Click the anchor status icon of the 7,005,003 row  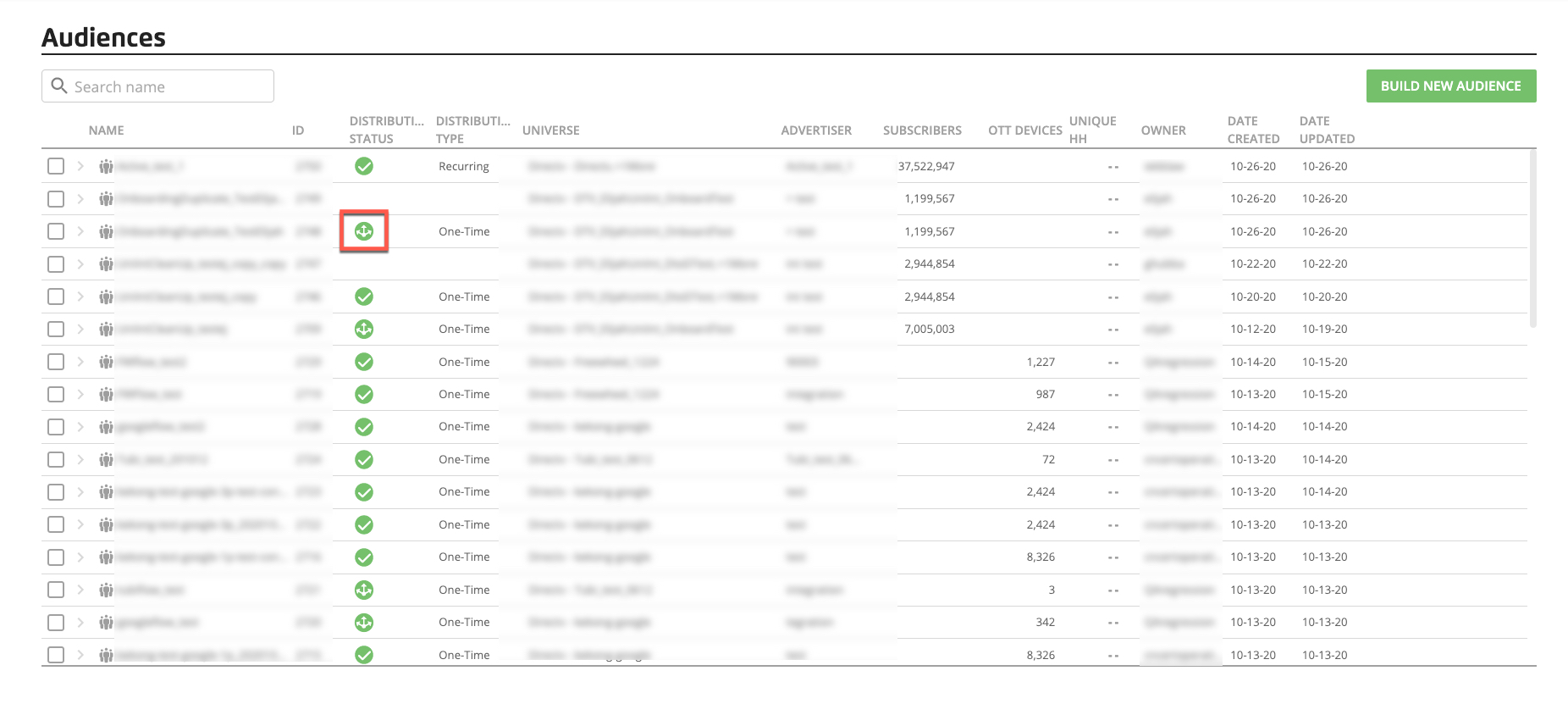[364, 329]
